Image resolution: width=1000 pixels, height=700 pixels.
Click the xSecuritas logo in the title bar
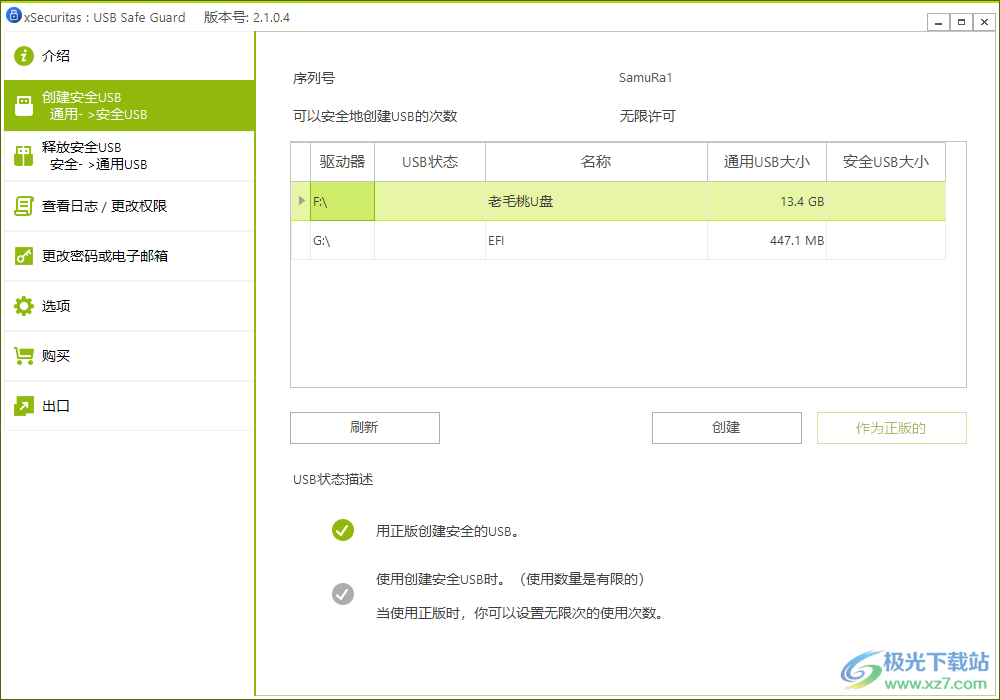point(12,16)
